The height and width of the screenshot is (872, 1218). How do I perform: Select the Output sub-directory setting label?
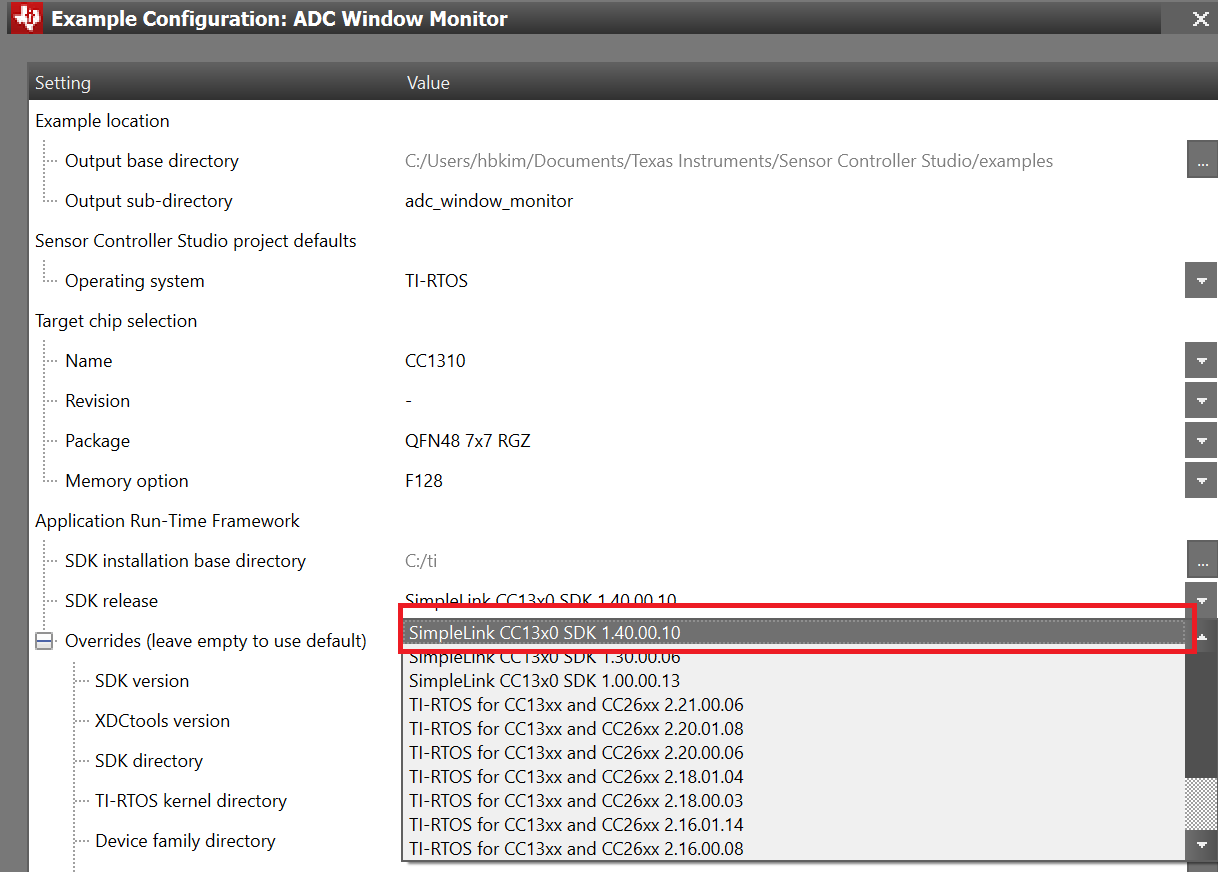(x=149, y=201)
